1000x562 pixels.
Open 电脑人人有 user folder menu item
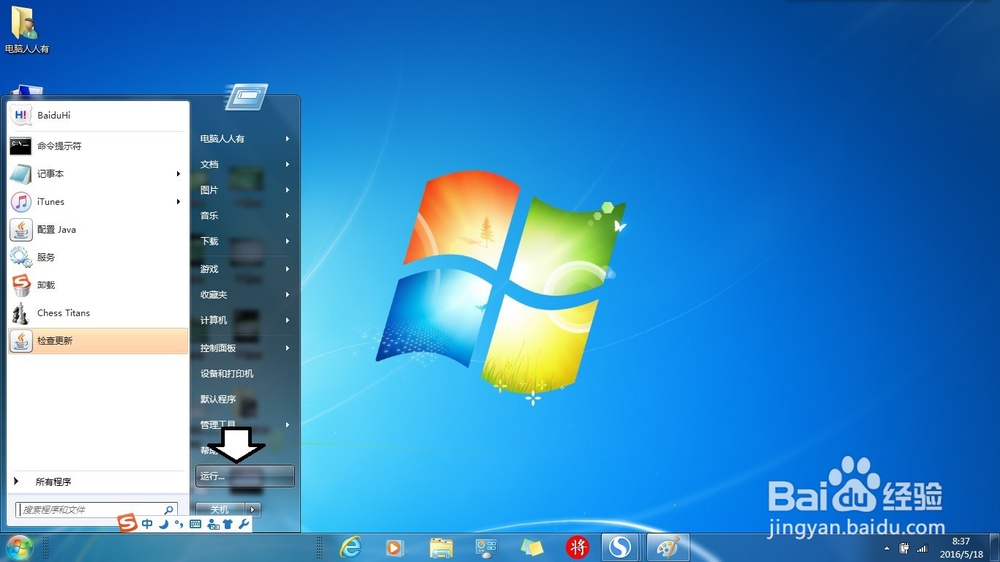(245, 138)
